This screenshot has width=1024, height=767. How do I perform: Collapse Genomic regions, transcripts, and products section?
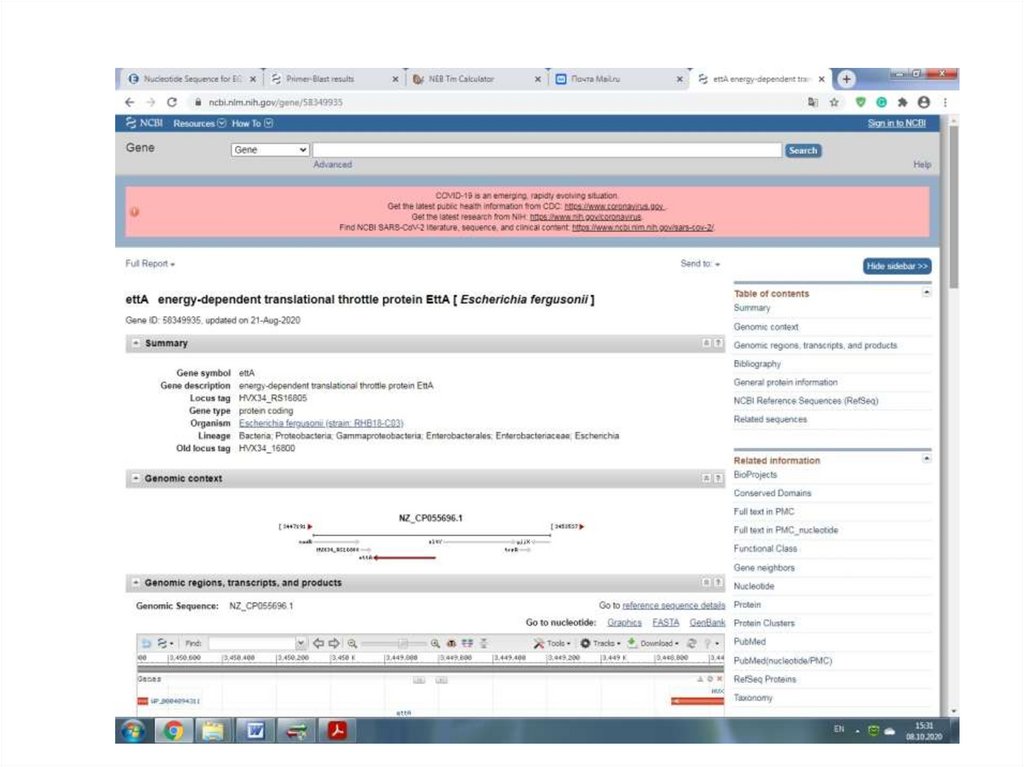pos(136,582)
